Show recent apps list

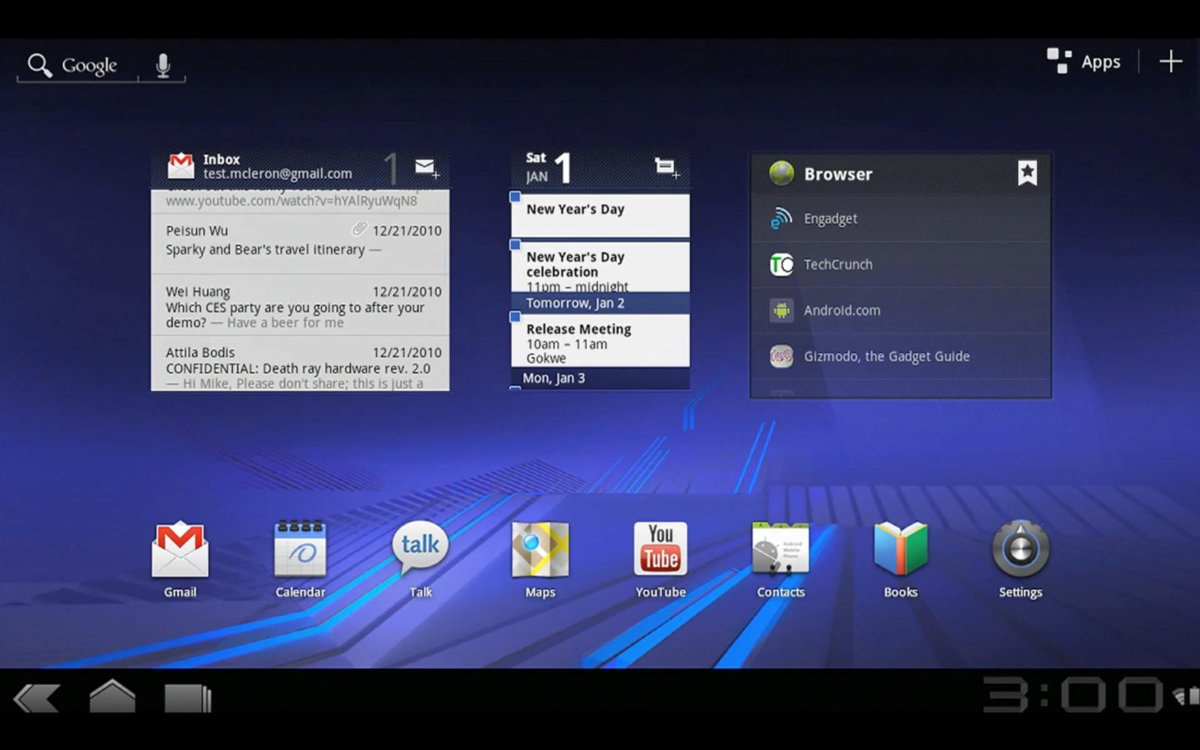(x=187, y=697)
